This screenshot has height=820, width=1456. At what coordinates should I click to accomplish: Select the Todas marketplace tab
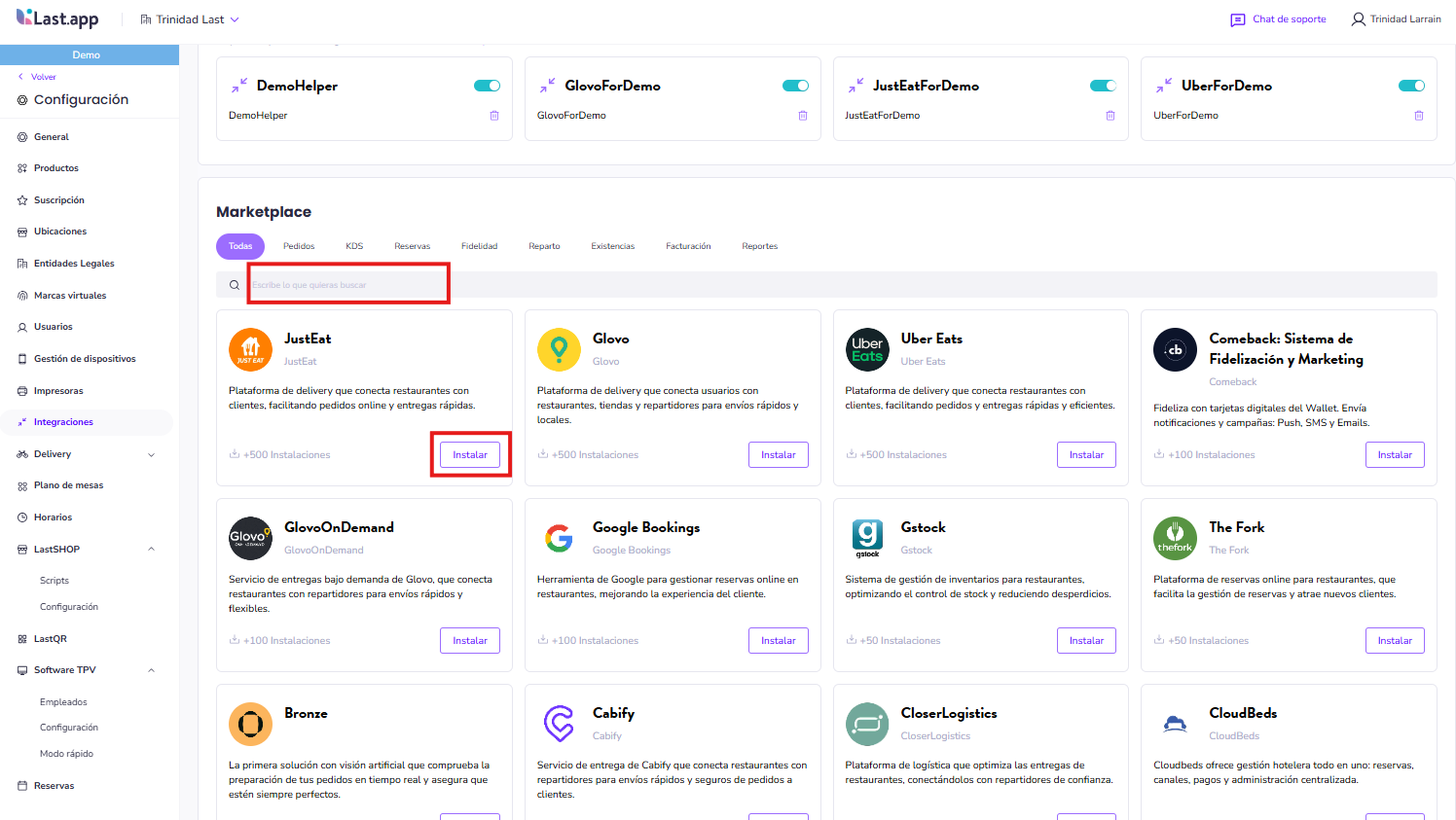click(240, 246)
